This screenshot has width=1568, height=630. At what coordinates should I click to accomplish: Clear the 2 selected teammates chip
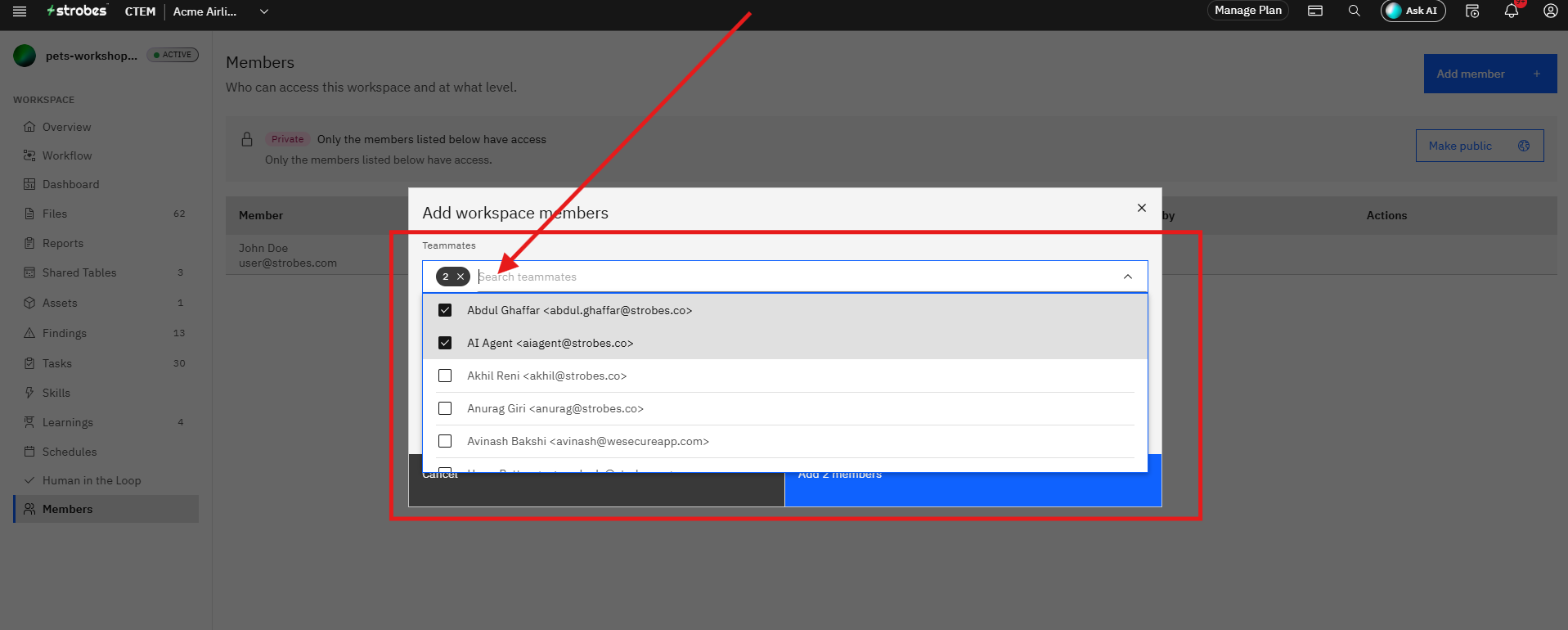tap(461, 277)
